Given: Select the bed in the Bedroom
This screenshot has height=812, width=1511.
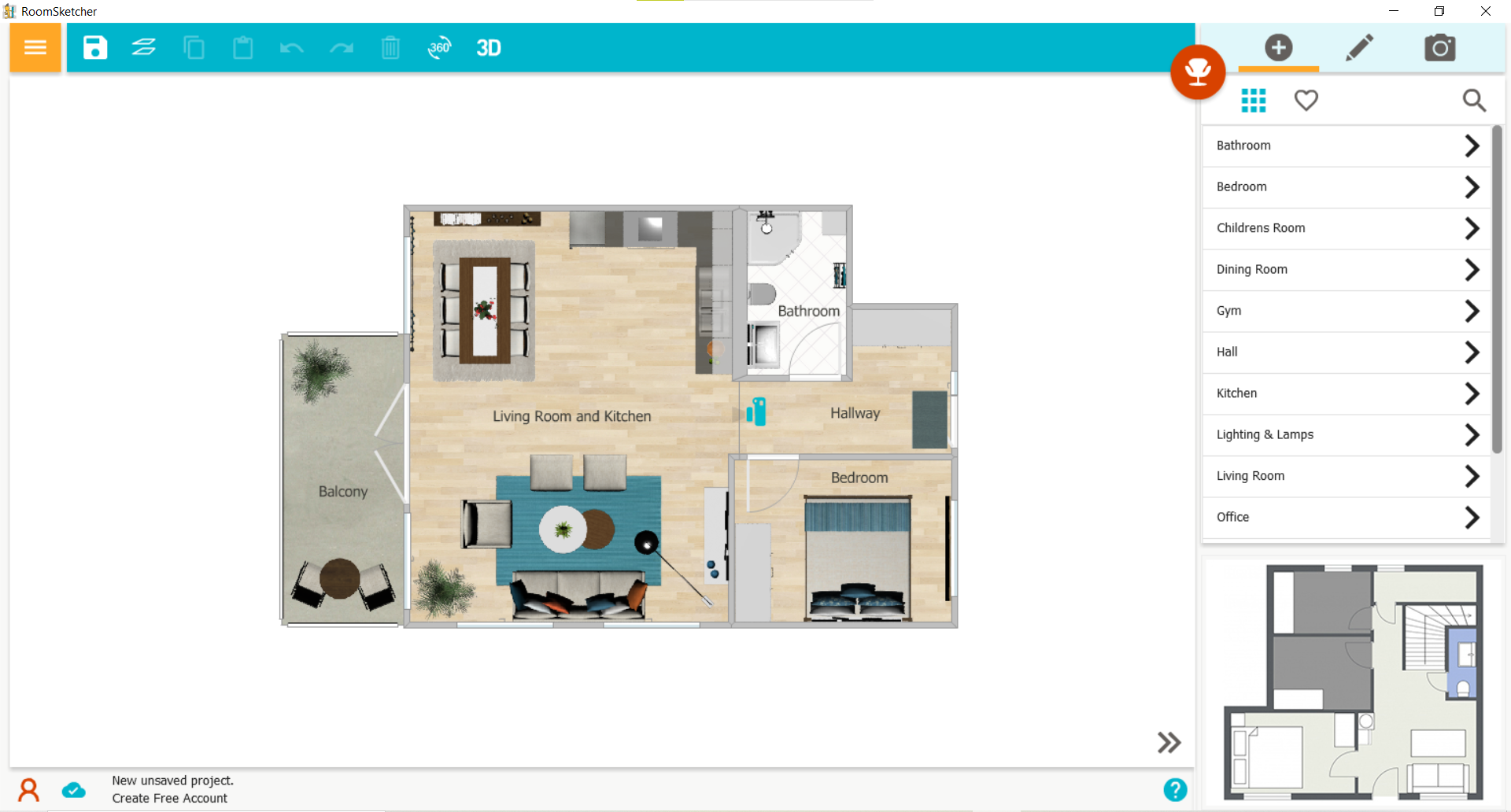Looking at the screenshot, I should [x=858, y=557].
